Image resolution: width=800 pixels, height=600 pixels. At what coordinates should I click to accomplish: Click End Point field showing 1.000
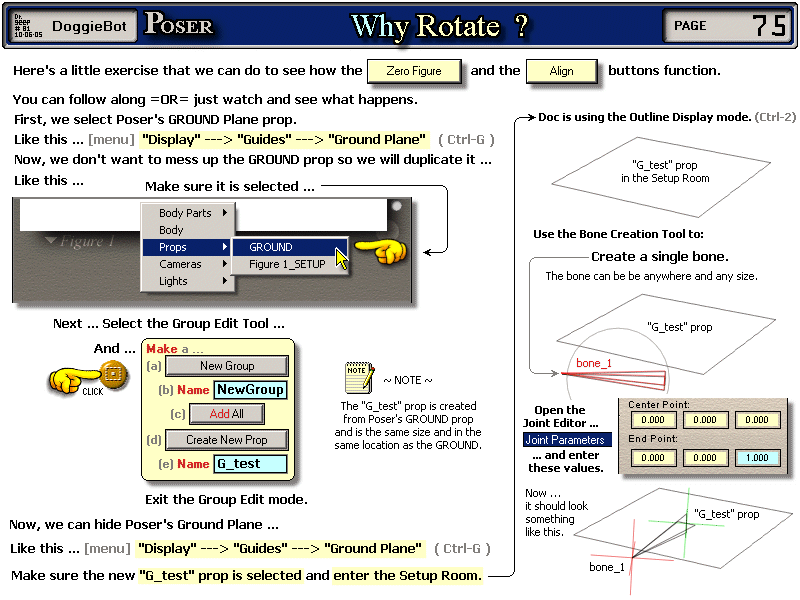757,458
